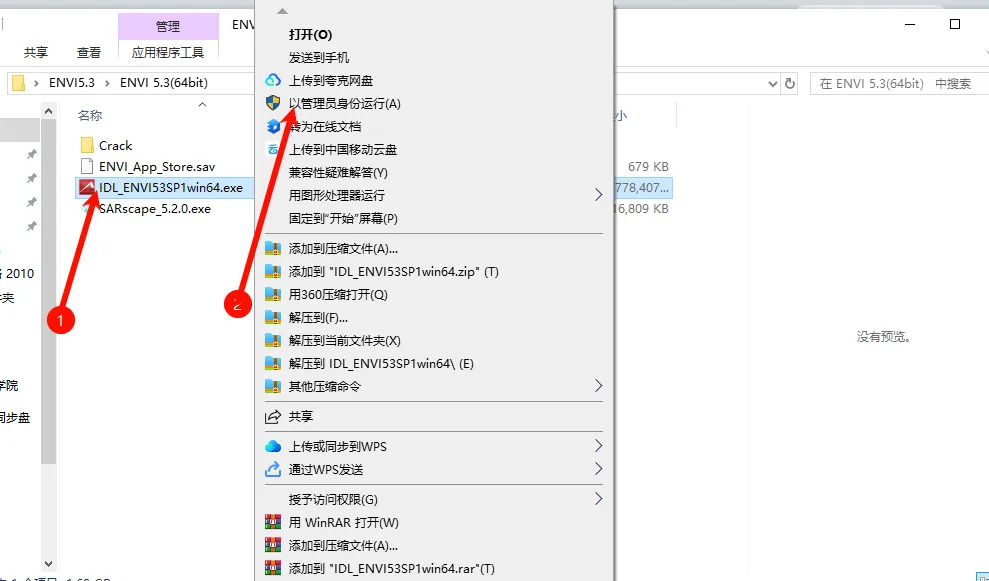
Task: Click the Crack folder icon
Action: (x=87, y=145)
